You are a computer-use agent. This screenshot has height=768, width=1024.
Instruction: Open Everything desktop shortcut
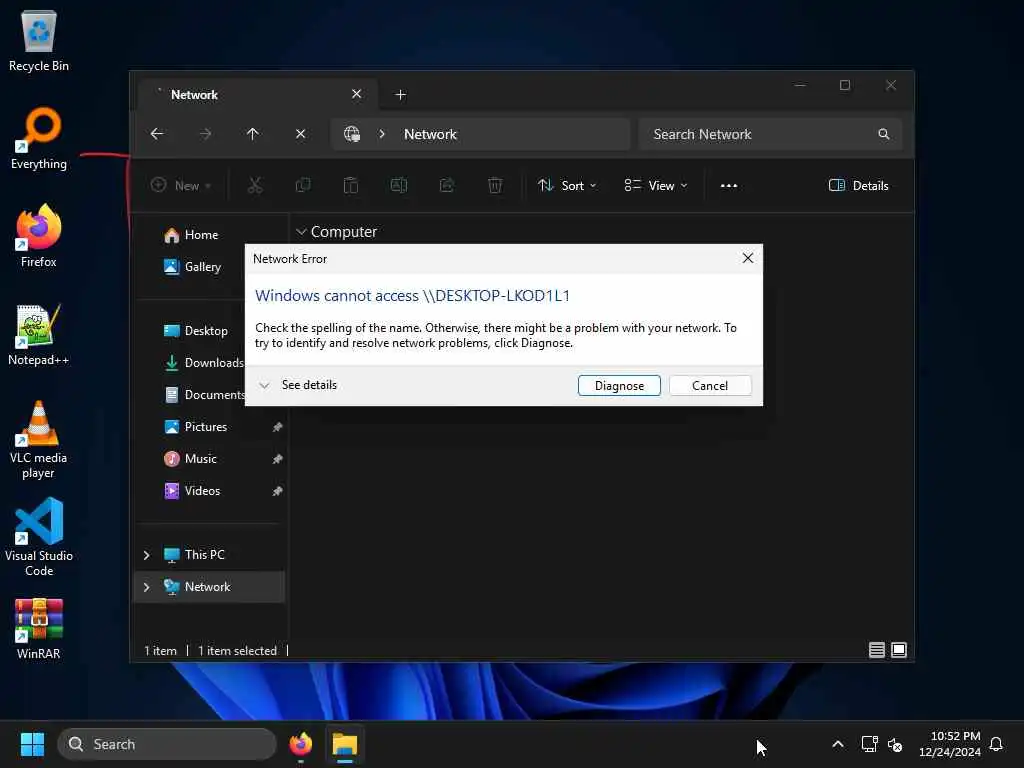[39, 138]
